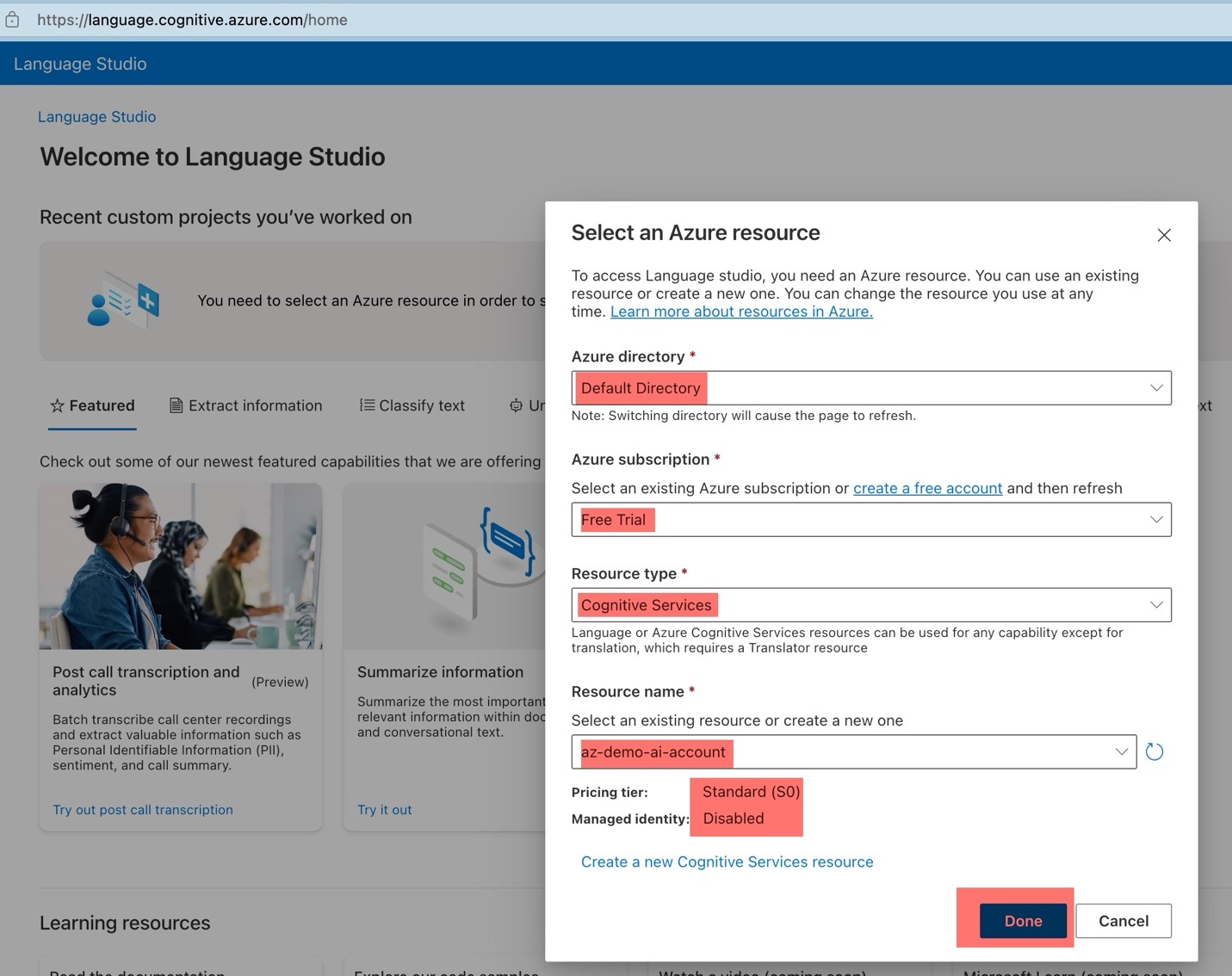This screenshot has width=1232, height=976.
Task: Click the Done button
Action: 1022,920
